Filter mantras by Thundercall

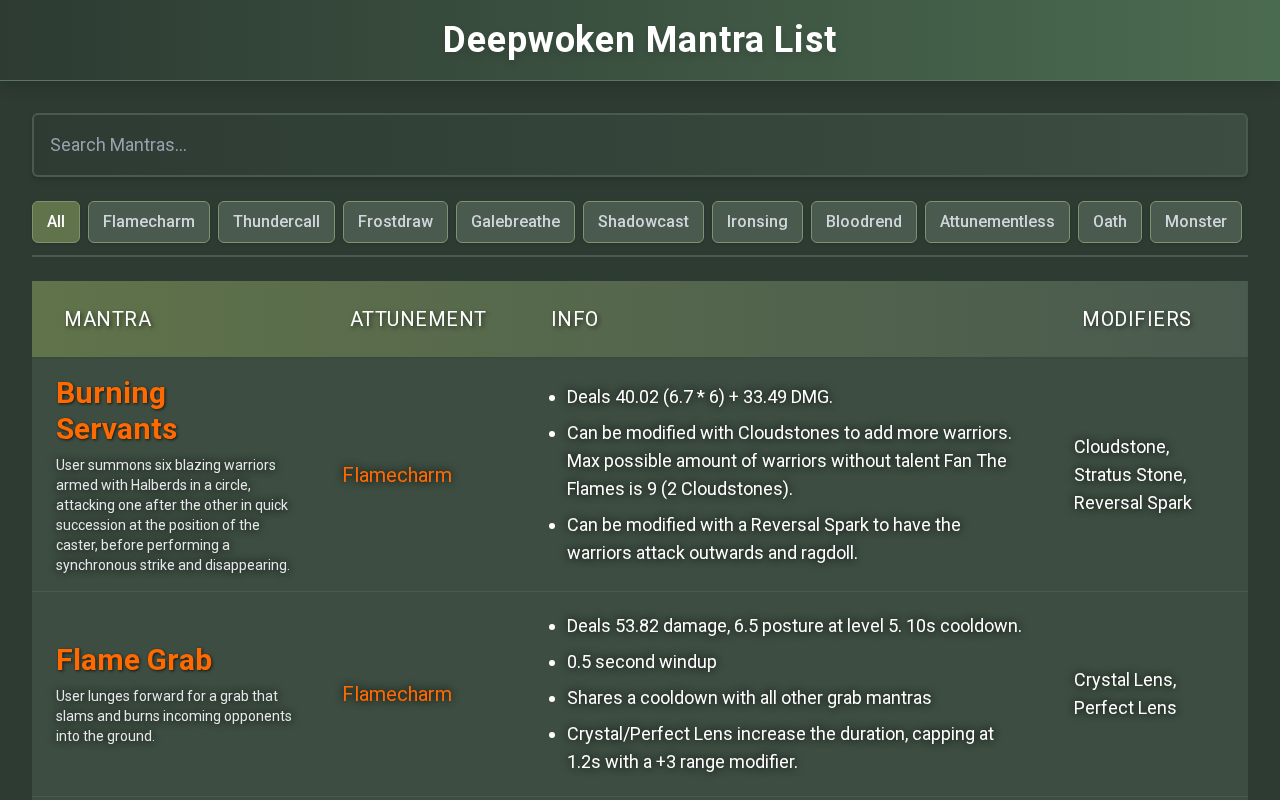pyautogui.click(x=276, y=222)
